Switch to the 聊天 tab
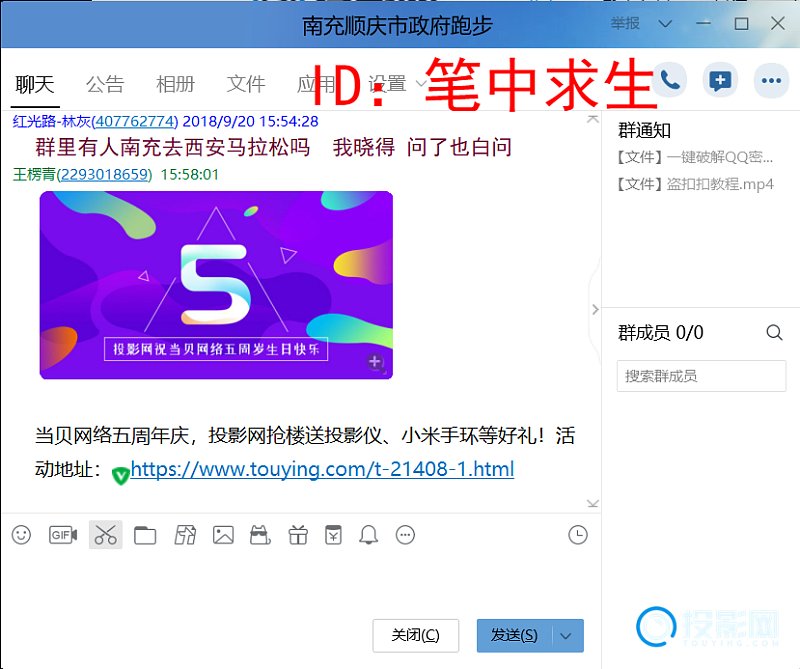This screenshot has width=800, height=669. (35, 84)
